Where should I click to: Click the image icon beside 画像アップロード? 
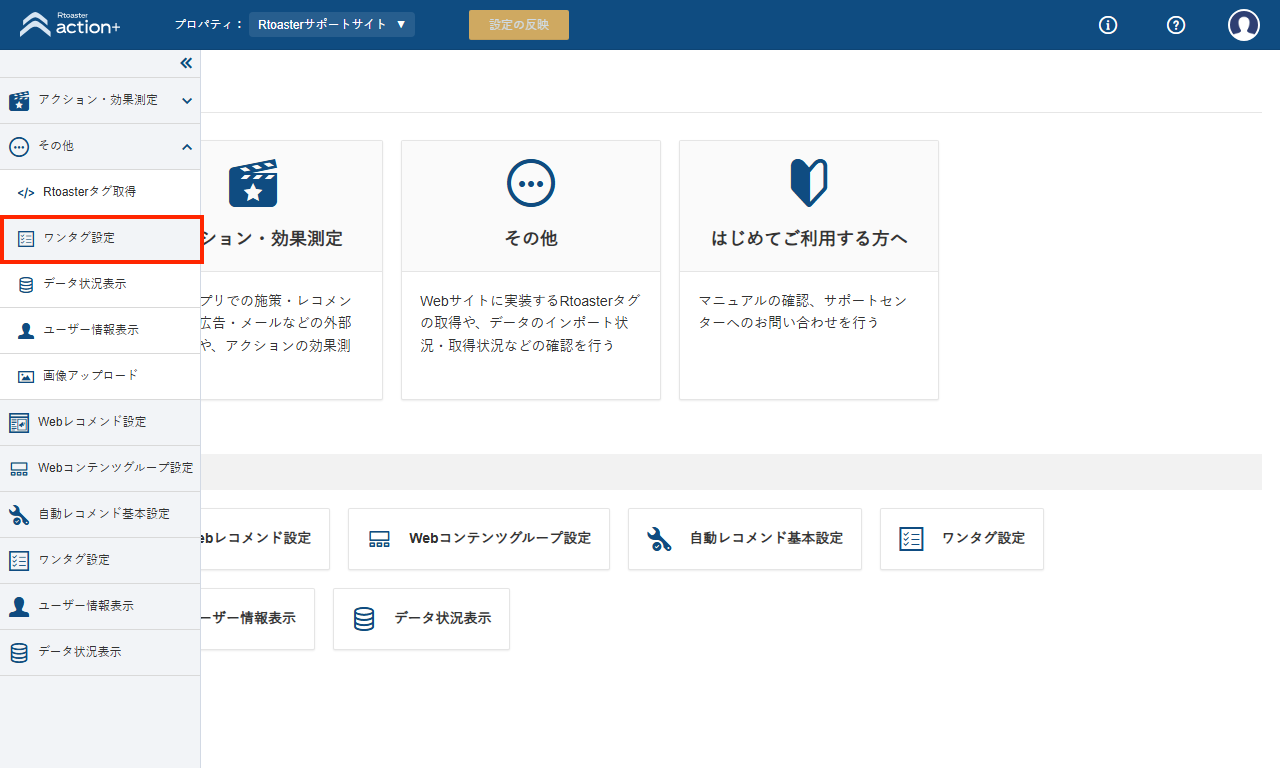pyautogui.click(x=26, y=377)
